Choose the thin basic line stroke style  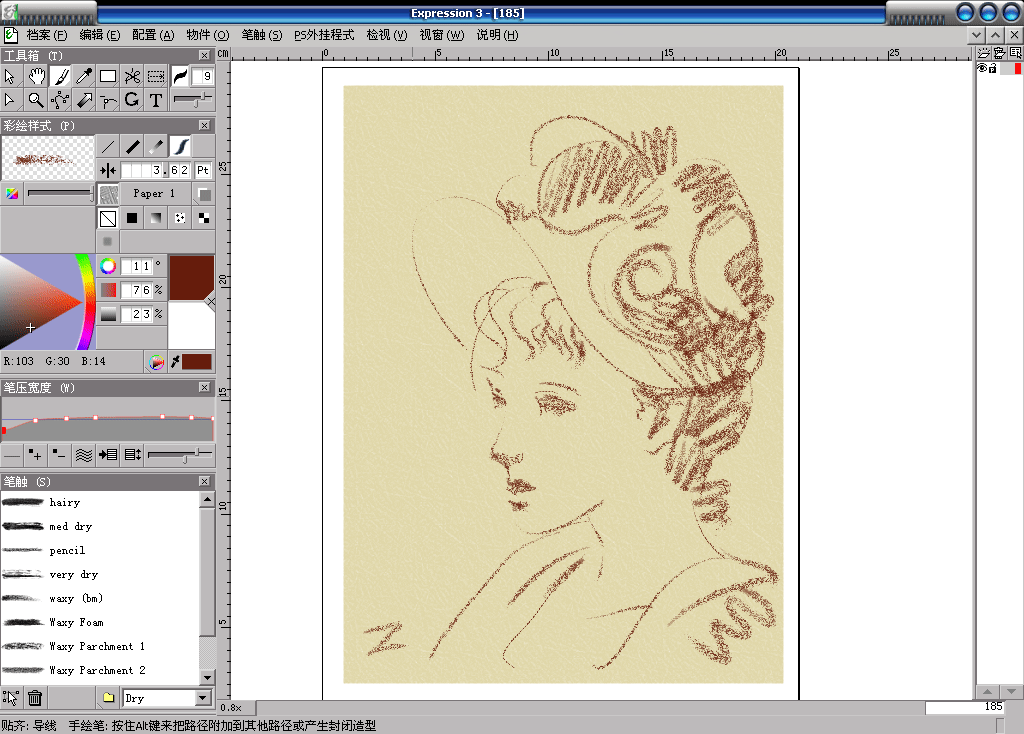click(x=108, y=146)
